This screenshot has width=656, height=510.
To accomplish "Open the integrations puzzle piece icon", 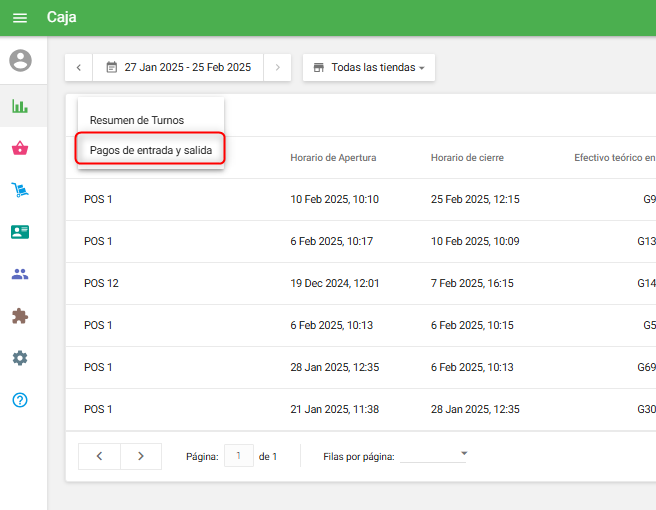I will coord(20,316).
